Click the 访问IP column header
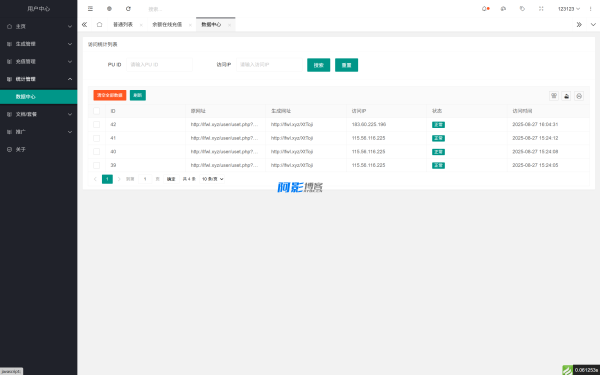 tap(386, 111)
